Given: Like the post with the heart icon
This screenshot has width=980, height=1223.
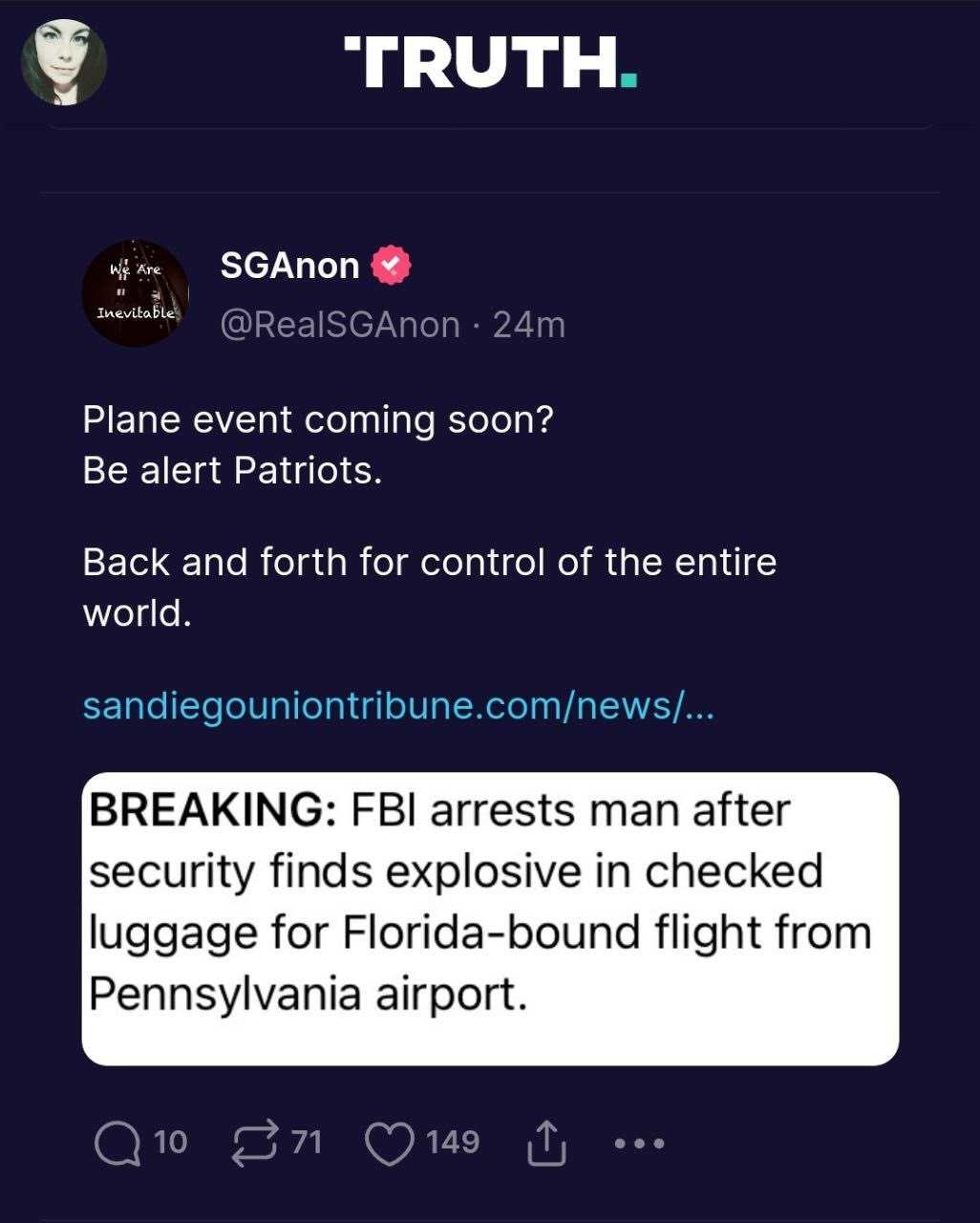Looking at the screenshot, I should tap(390, 1144).
